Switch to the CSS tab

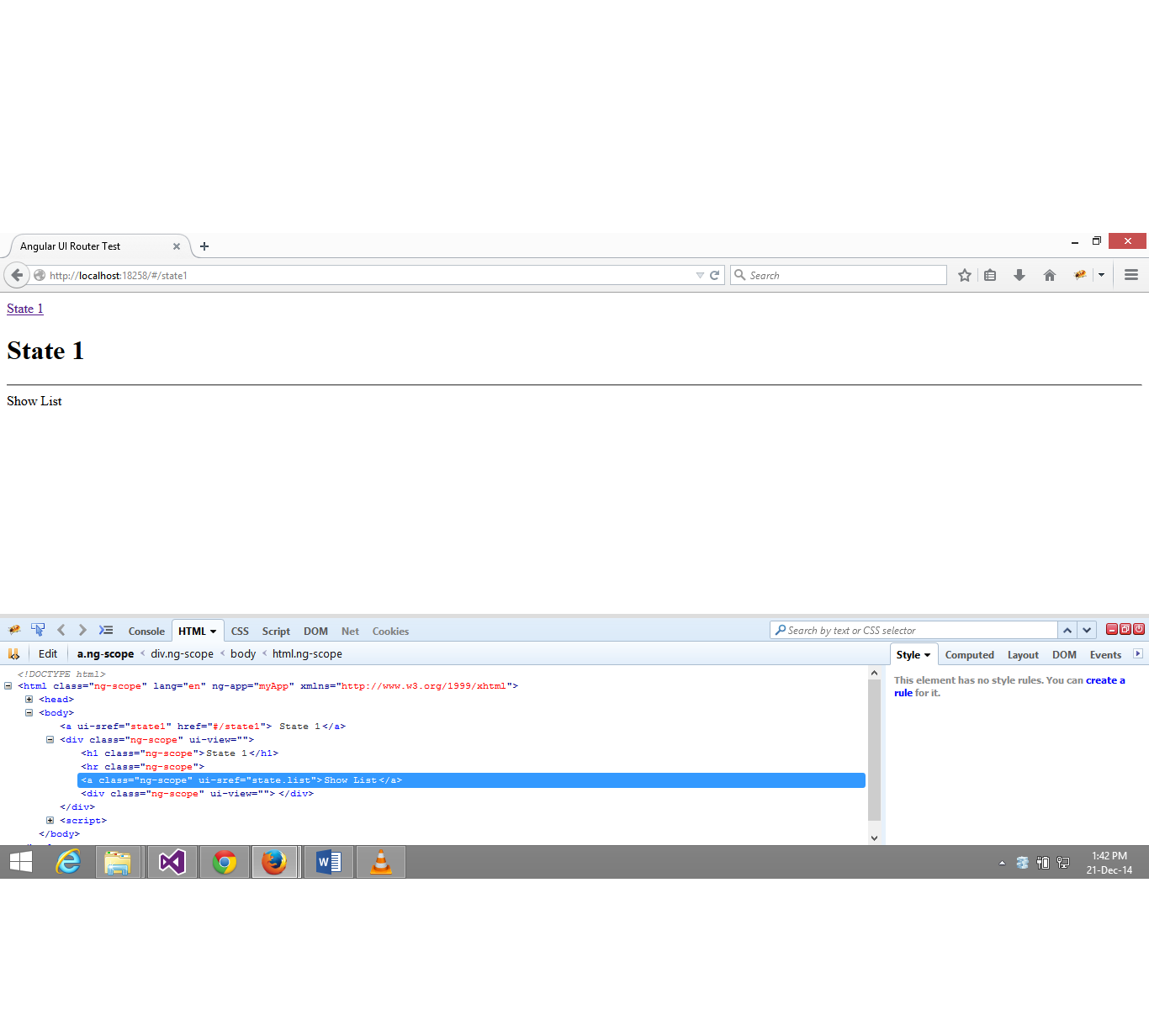(240, 632)
